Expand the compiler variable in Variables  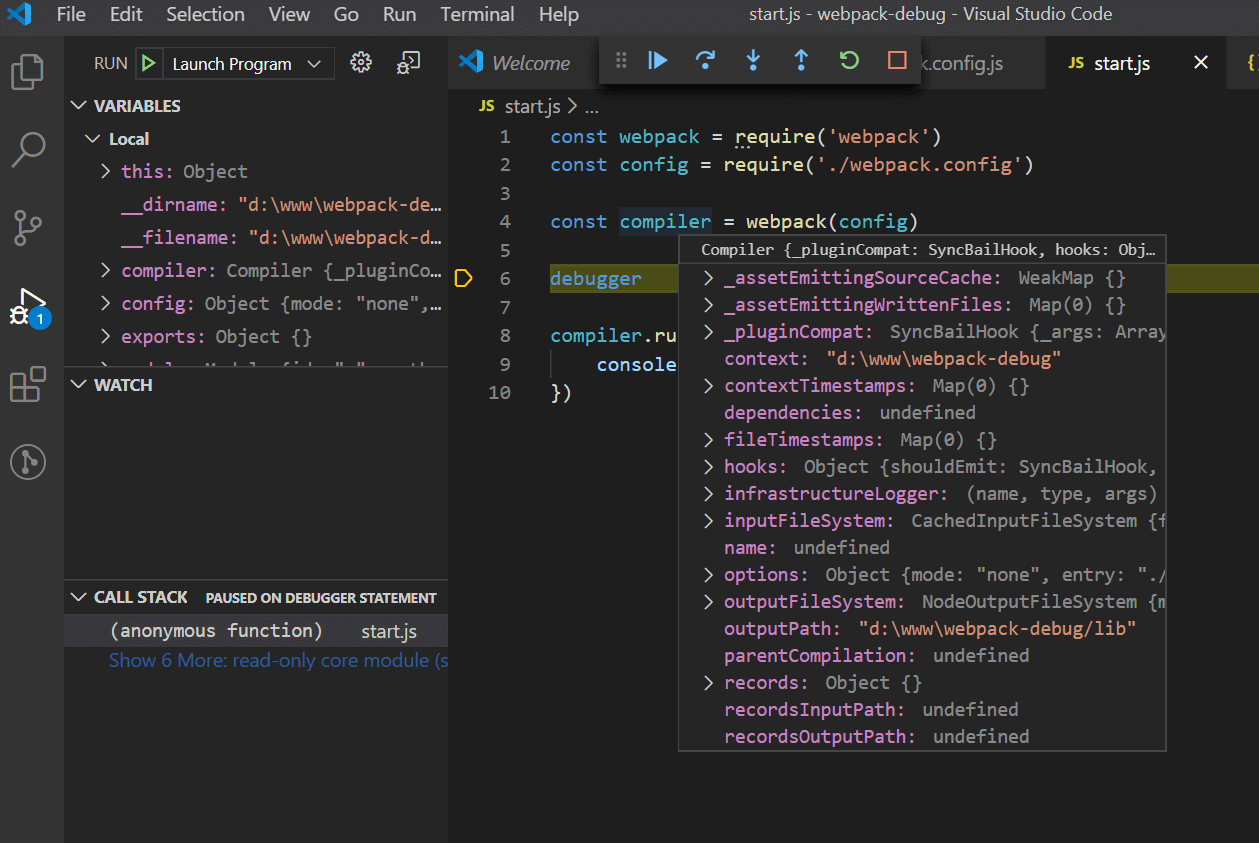point(106,271)
